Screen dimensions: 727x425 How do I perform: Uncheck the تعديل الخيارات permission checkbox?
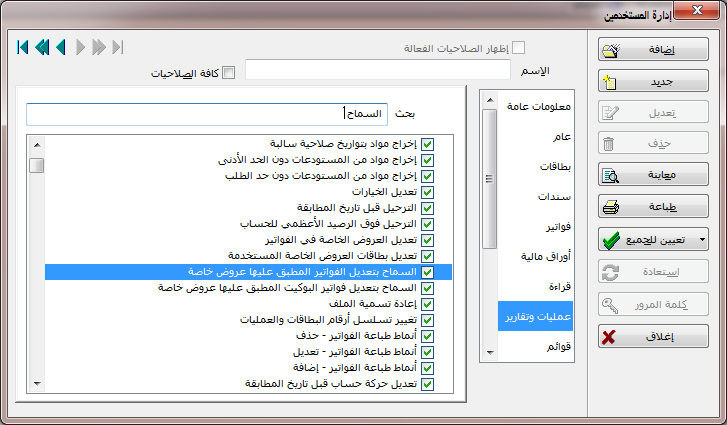428,192
